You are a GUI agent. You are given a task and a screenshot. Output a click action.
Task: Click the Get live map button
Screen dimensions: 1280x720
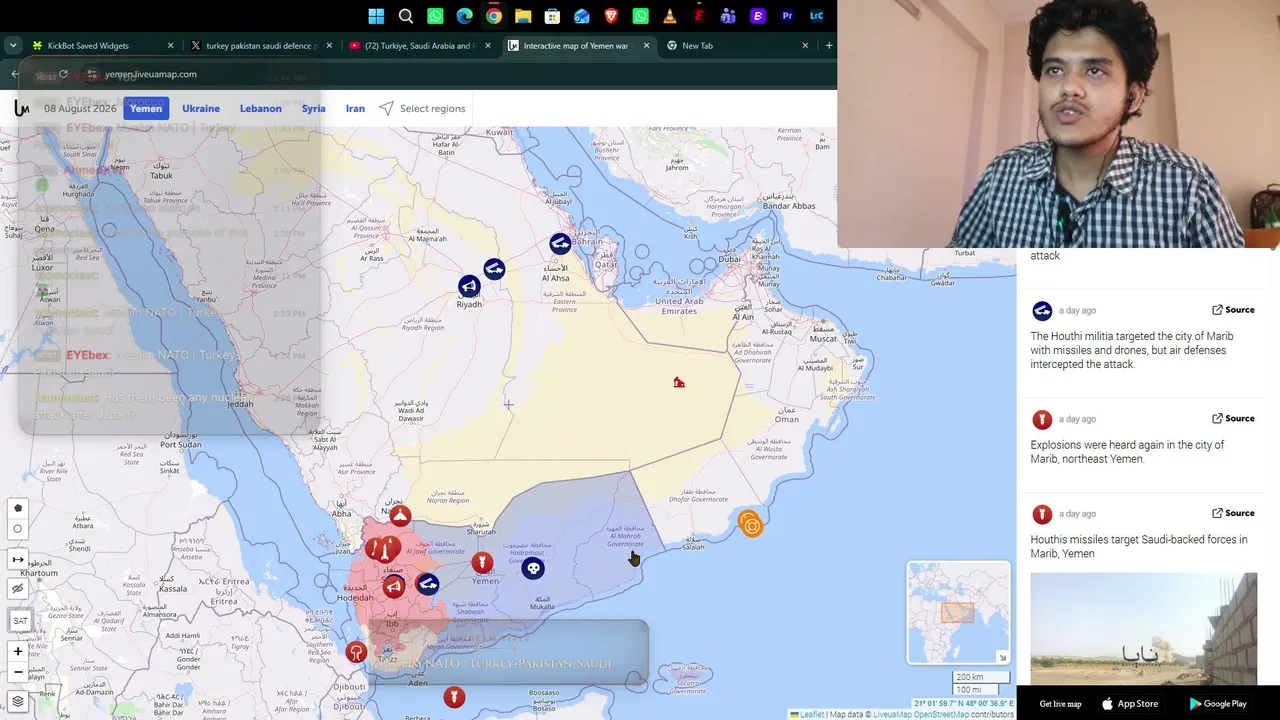point(1060,704)
